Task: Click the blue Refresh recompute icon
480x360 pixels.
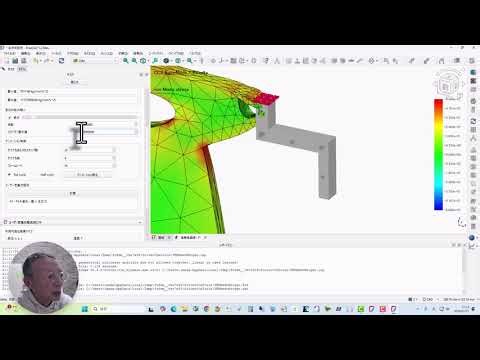Action: (61, 61)
